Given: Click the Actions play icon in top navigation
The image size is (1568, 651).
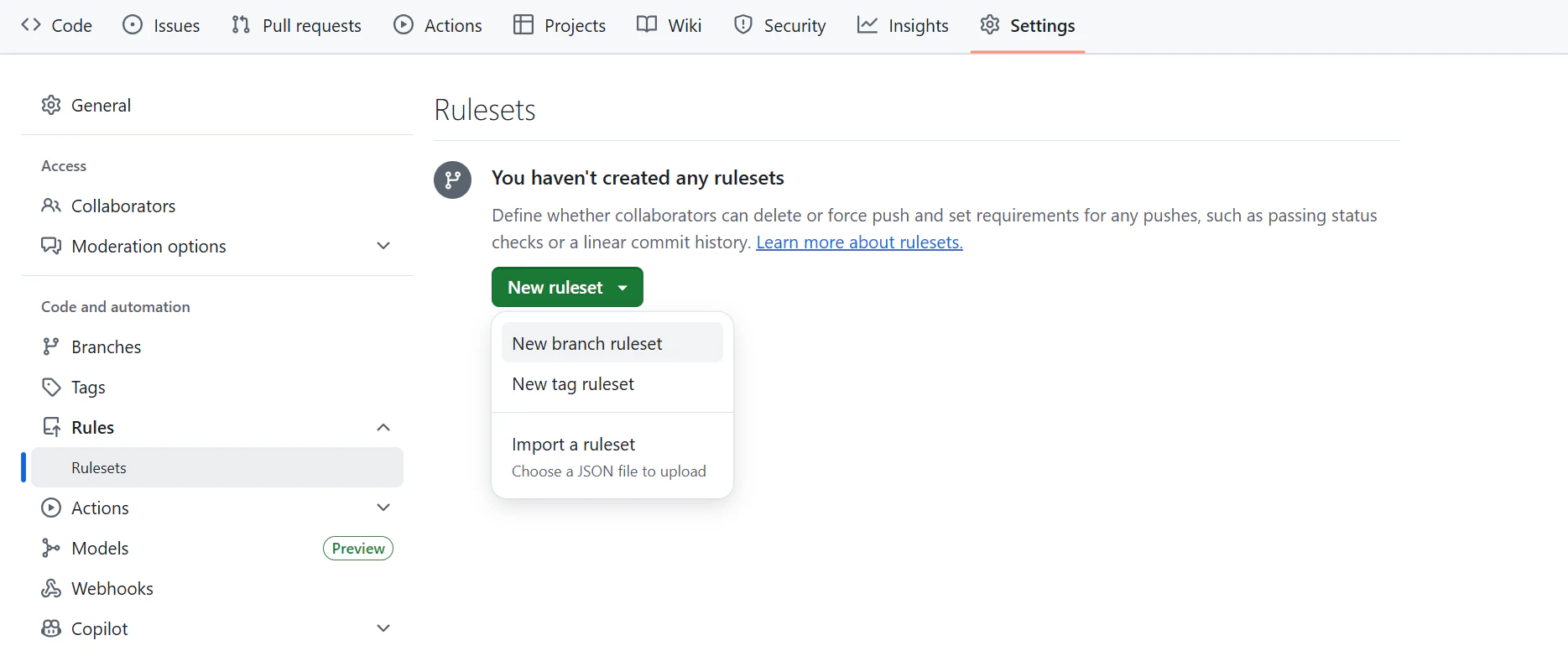Looking at the screenshot, I should 404,25.
